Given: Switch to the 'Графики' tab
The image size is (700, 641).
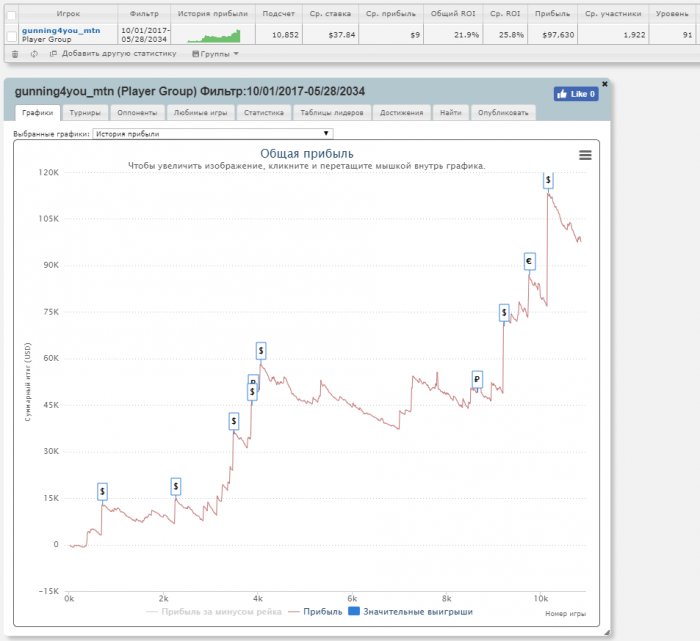Looking at the screenshot, I should (x=38, y=113).
